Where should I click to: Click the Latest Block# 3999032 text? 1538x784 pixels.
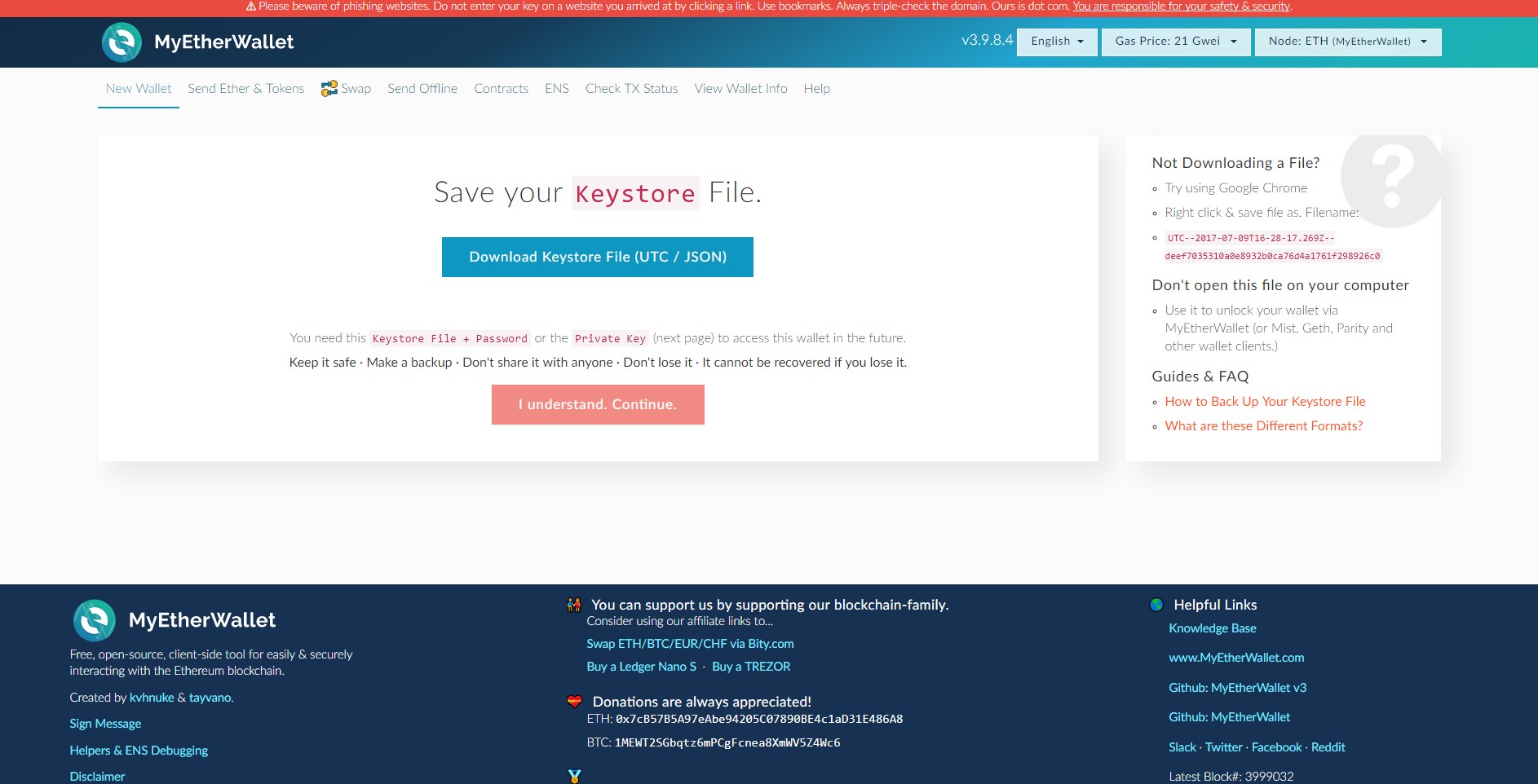point(1231,777)
